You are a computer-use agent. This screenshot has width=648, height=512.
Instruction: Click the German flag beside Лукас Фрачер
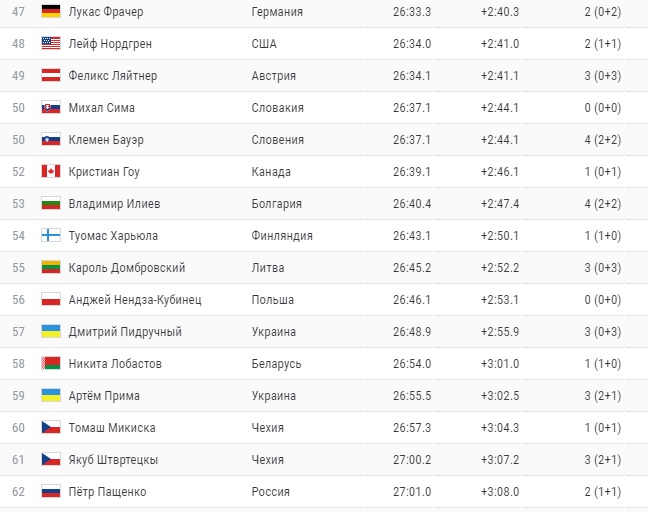tap(51, 12)
